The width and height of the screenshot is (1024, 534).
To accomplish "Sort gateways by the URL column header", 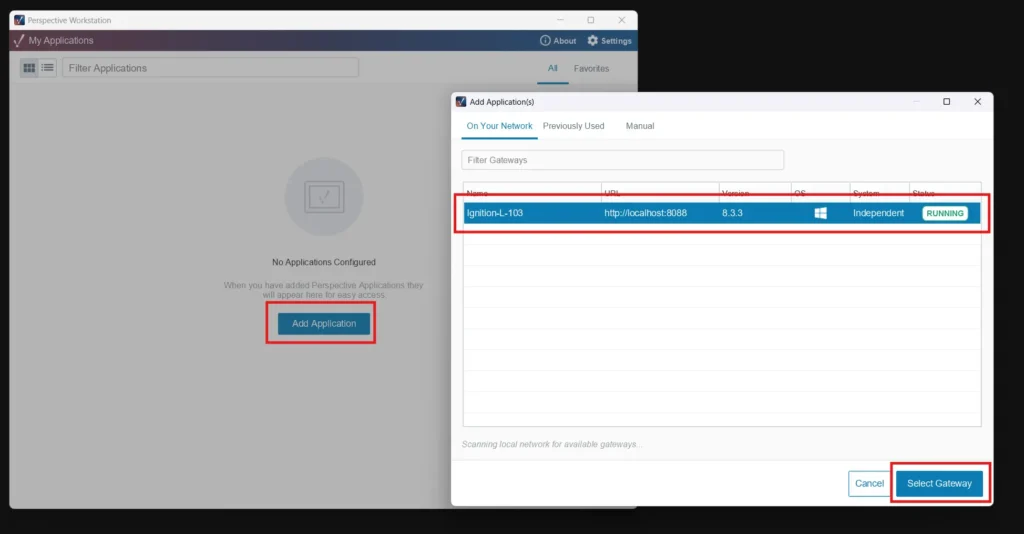I will tap(660, 193).
